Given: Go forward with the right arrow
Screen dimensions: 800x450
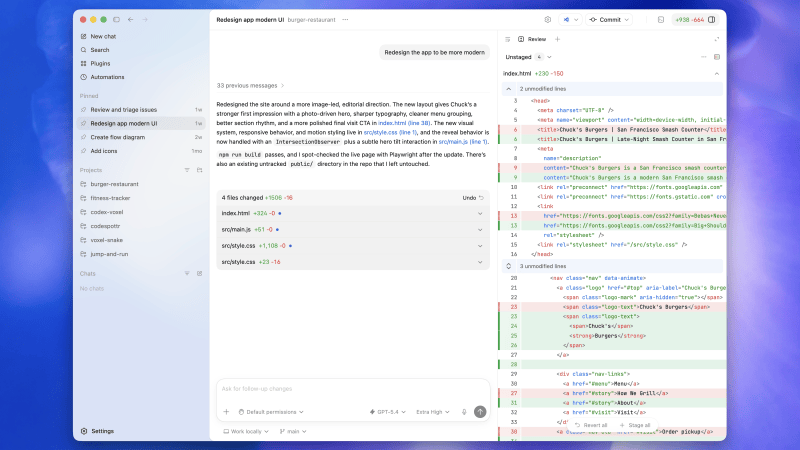Looking at the screenshot, I should click(x=145, y=19).
